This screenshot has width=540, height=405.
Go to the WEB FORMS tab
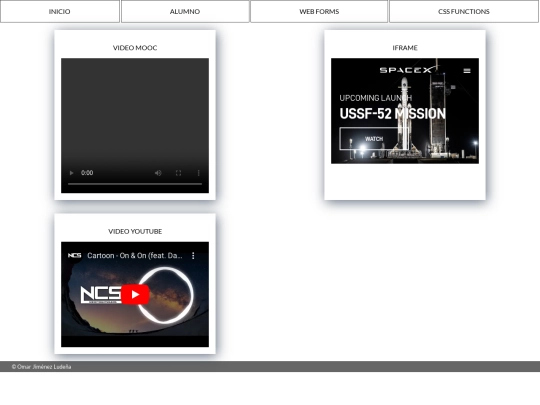[x=319, y=11]
